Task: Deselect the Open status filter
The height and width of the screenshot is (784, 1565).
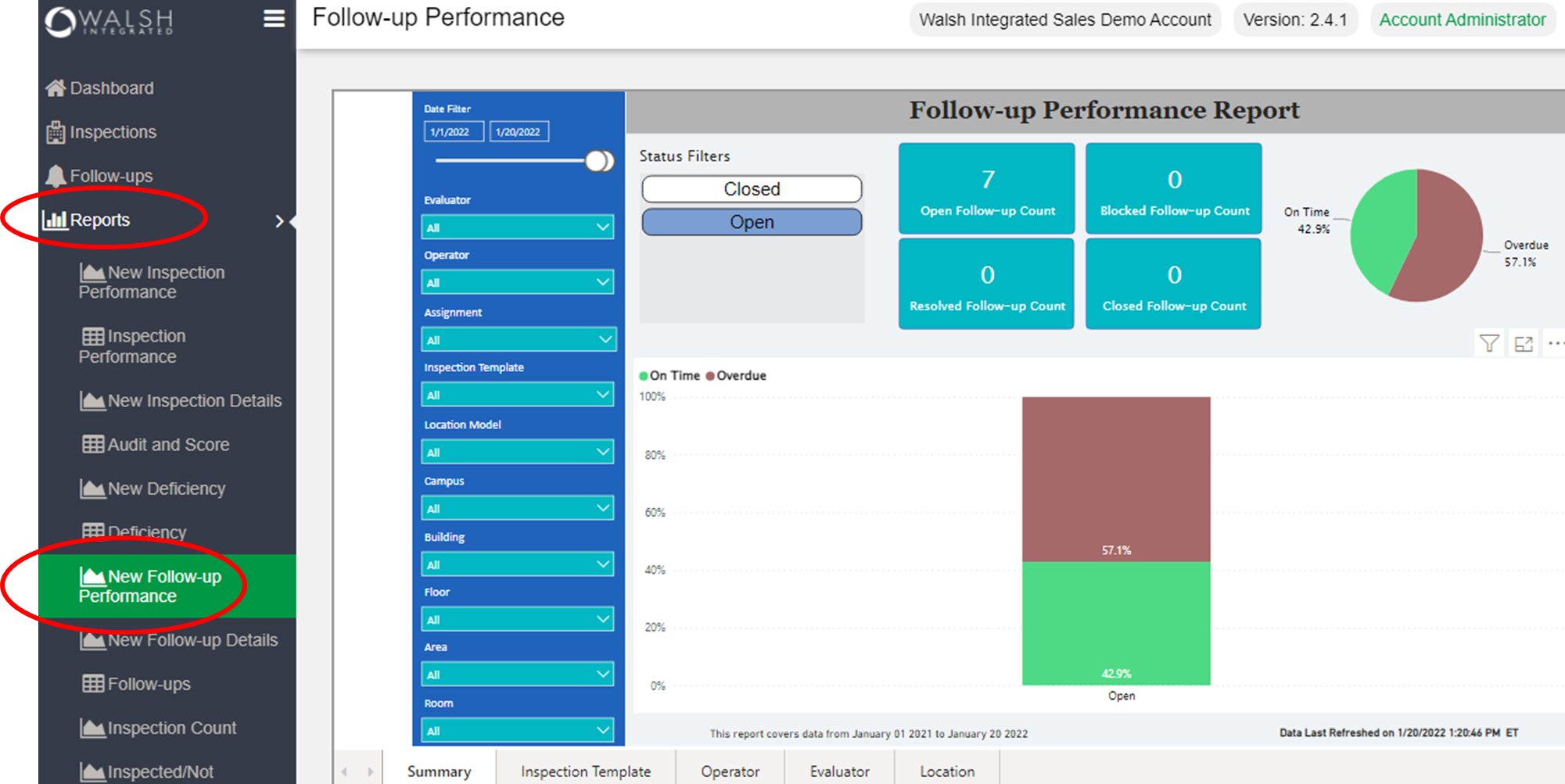Action: [751, 222]
